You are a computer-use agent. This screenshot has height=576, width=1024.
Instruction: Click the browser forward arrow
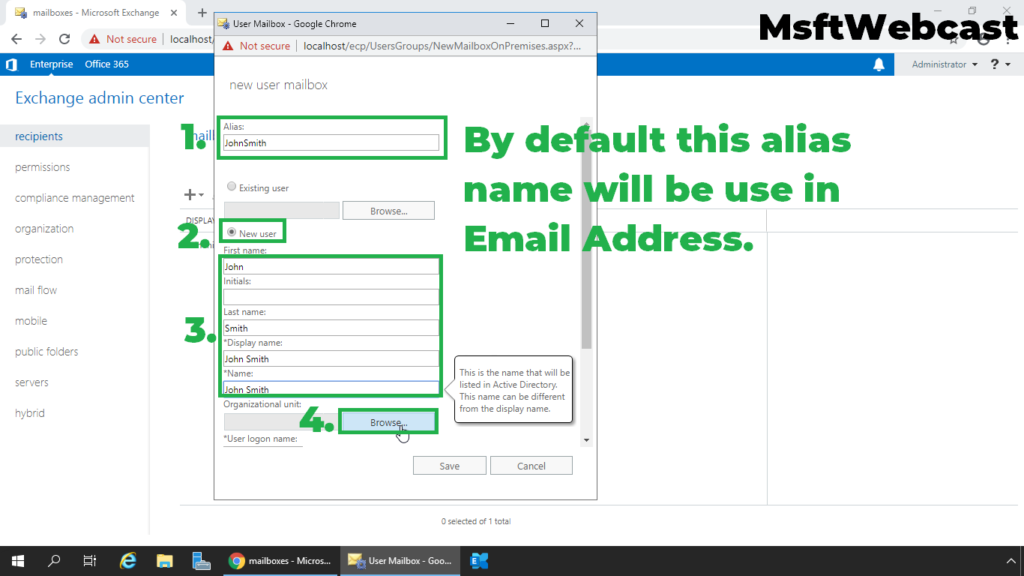click(x=40, y=39)
